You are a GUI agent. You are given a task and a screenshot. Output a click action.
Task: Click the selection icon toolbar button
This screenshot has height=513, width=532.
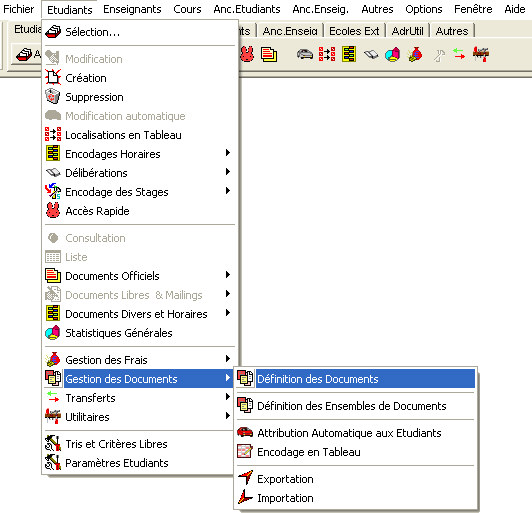(24, 54)
